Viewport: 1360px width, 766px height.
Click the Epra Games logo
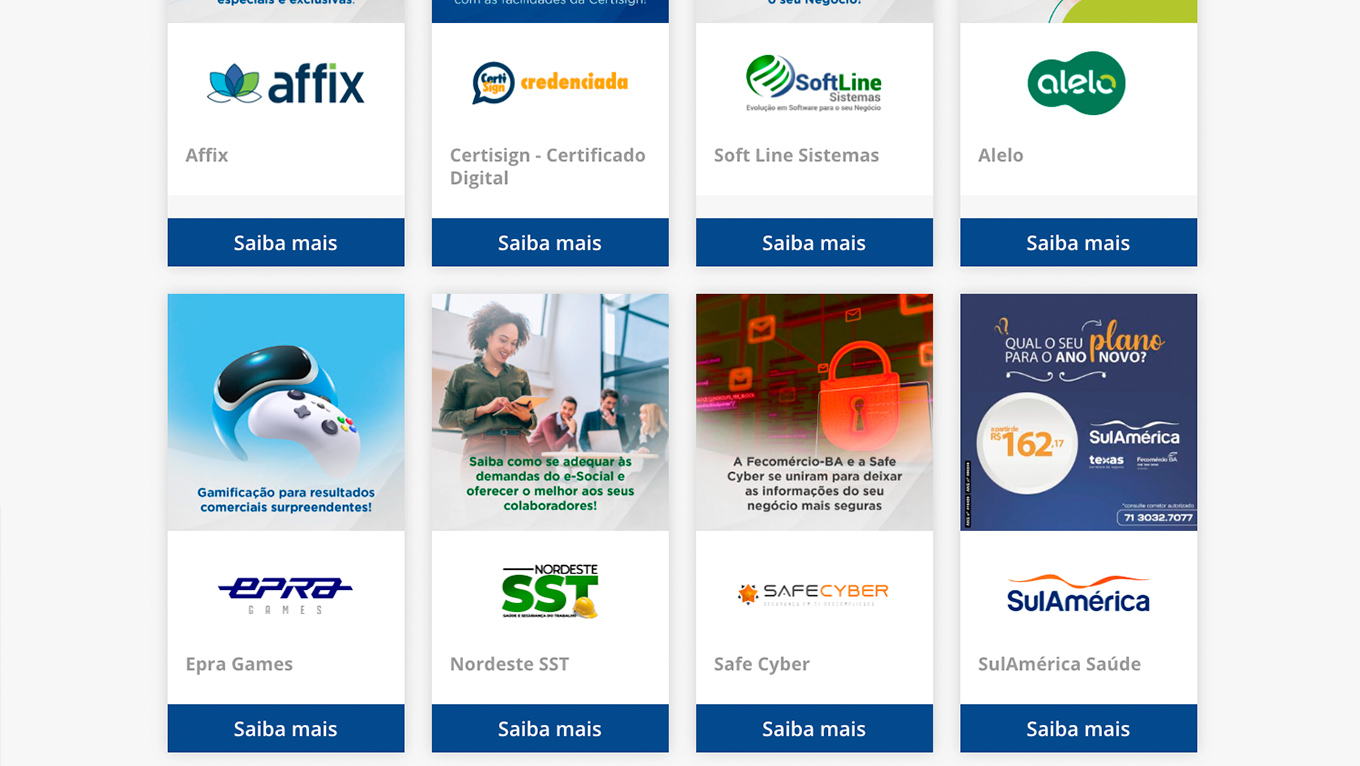tap(286, 593)
